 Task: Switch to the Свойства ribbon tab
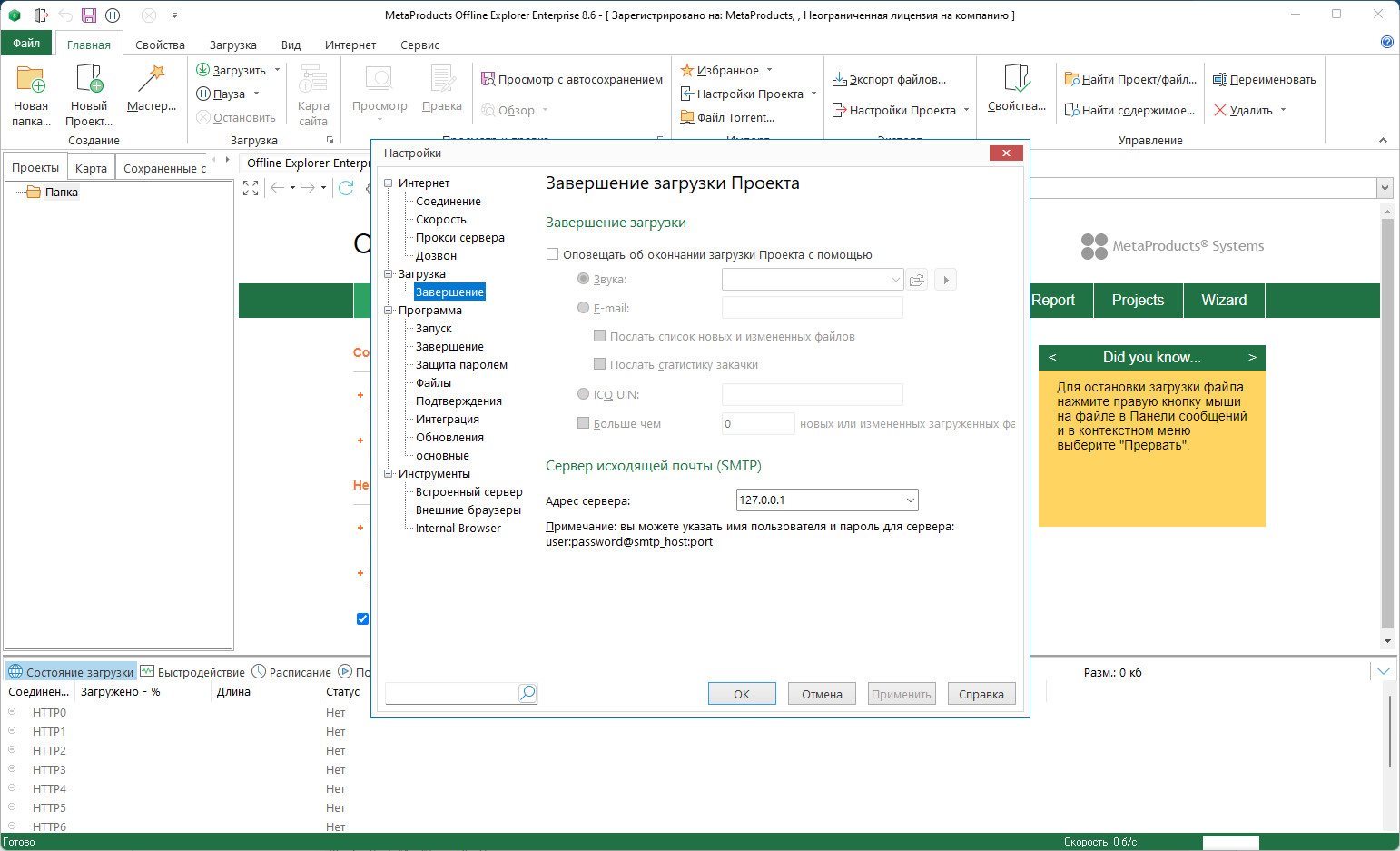pos(160,45)
